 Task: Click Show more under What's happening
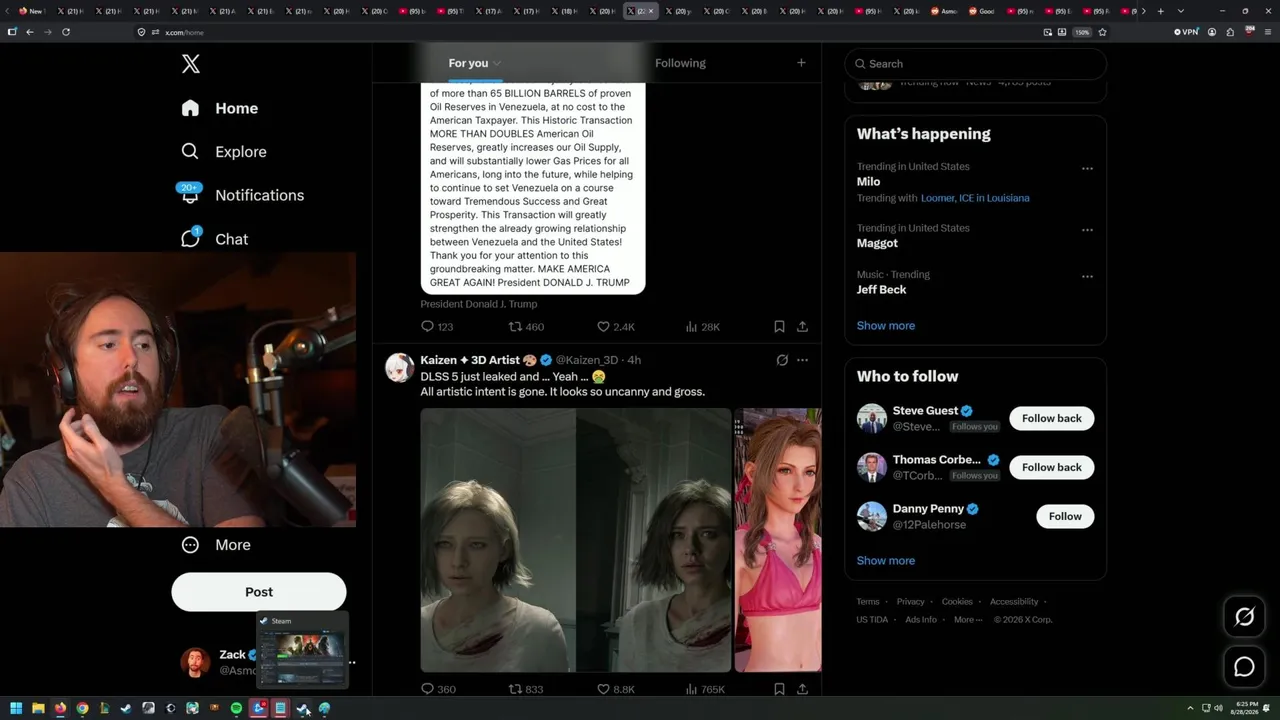pos(885,326)
